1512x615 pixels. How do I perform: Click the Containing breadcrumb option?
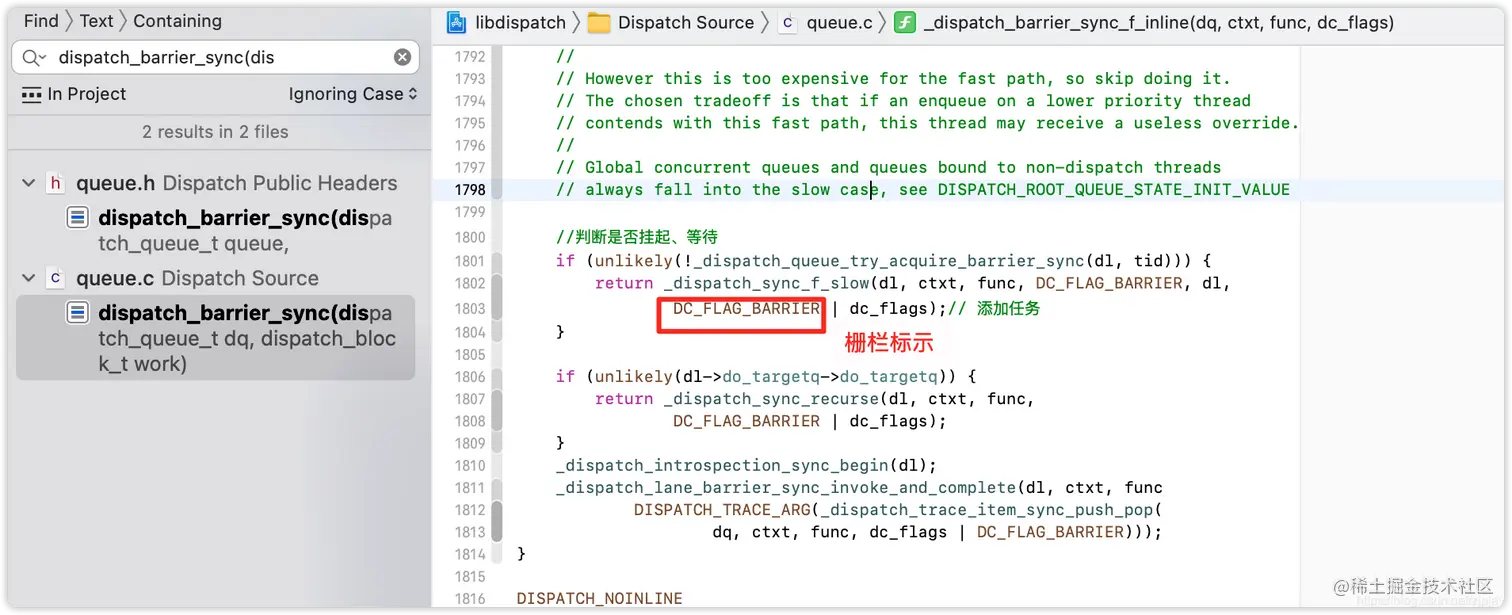click(x=178, y=20)
